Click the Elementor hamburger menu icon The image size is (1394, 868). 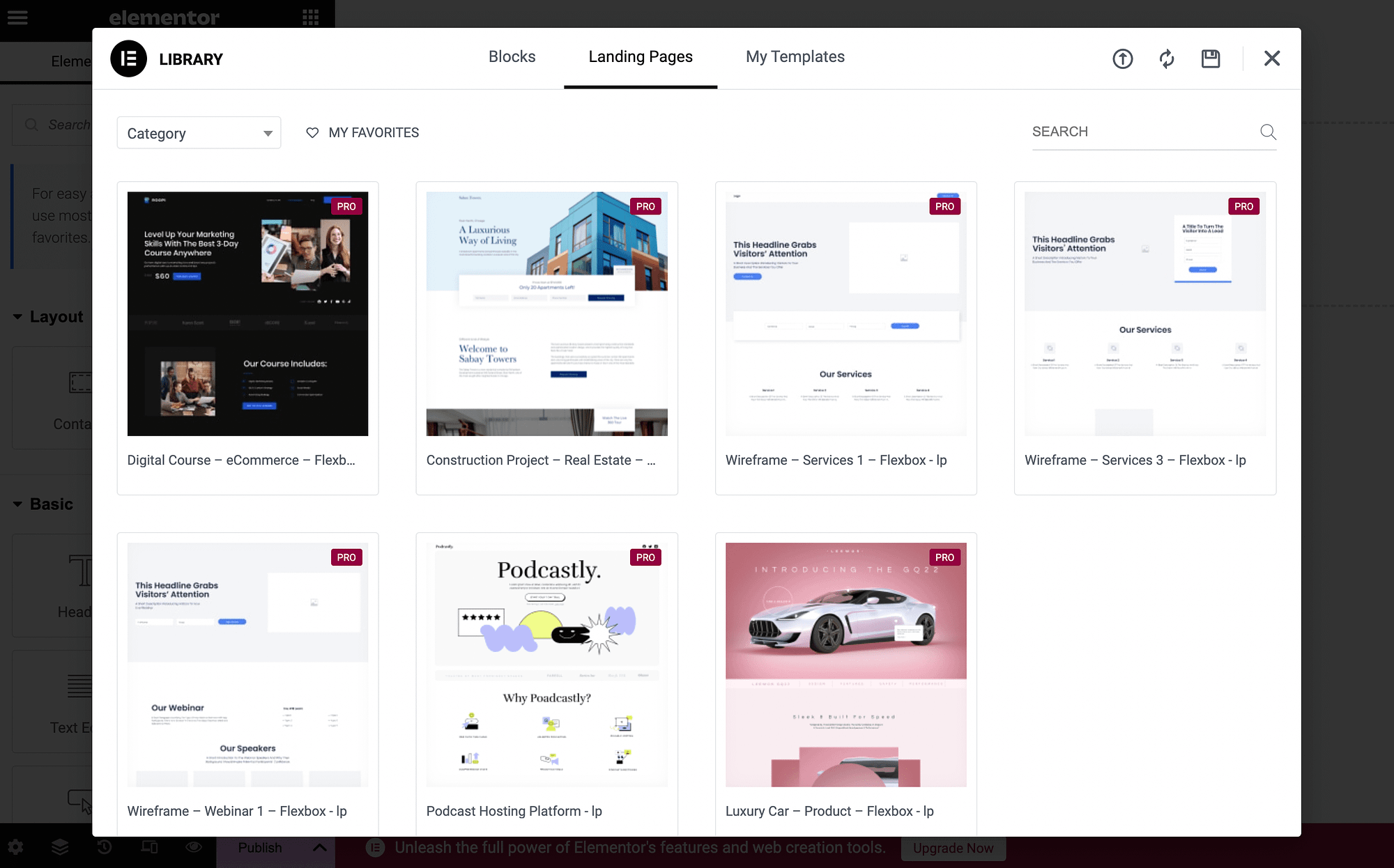[17, 17]
